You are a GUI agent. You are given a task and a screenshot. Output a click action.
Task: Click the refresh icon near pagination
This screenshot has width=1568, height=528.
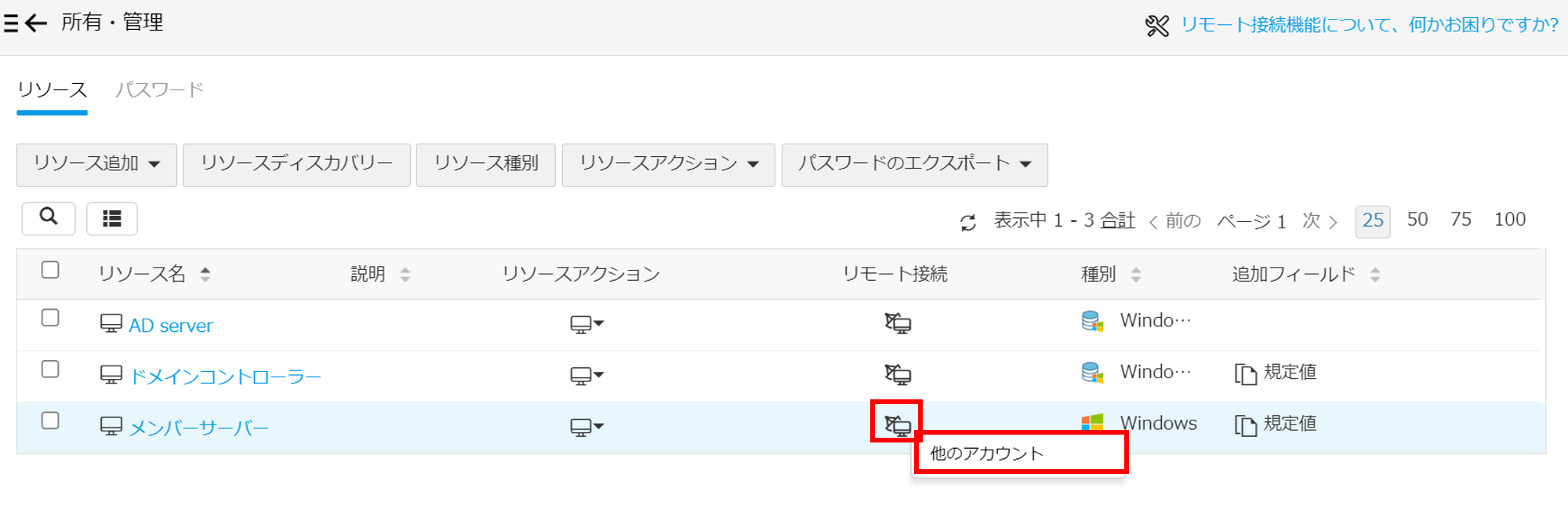(968, 223)
